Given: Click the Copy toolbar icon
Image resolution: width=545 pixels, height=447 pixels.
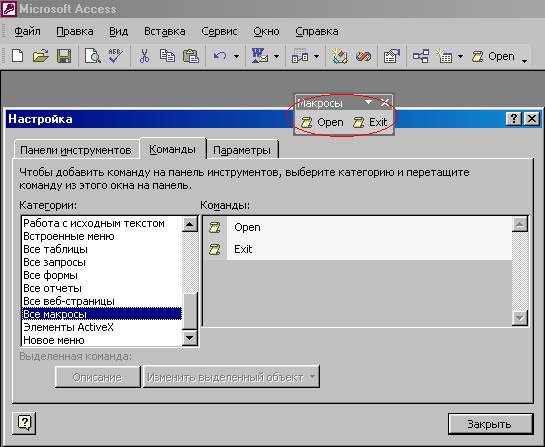Looking at the screenshot, I should point(167,56).
